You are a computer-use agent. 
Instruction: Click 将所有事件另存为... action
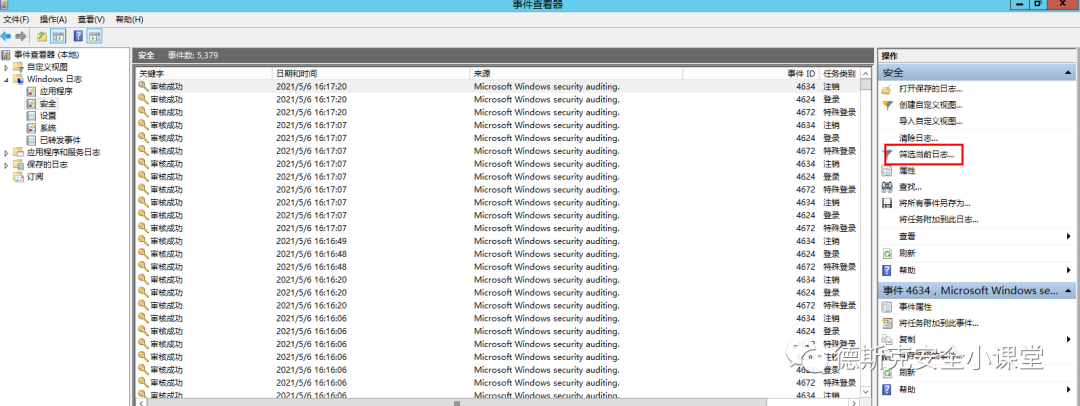point(935,203)
